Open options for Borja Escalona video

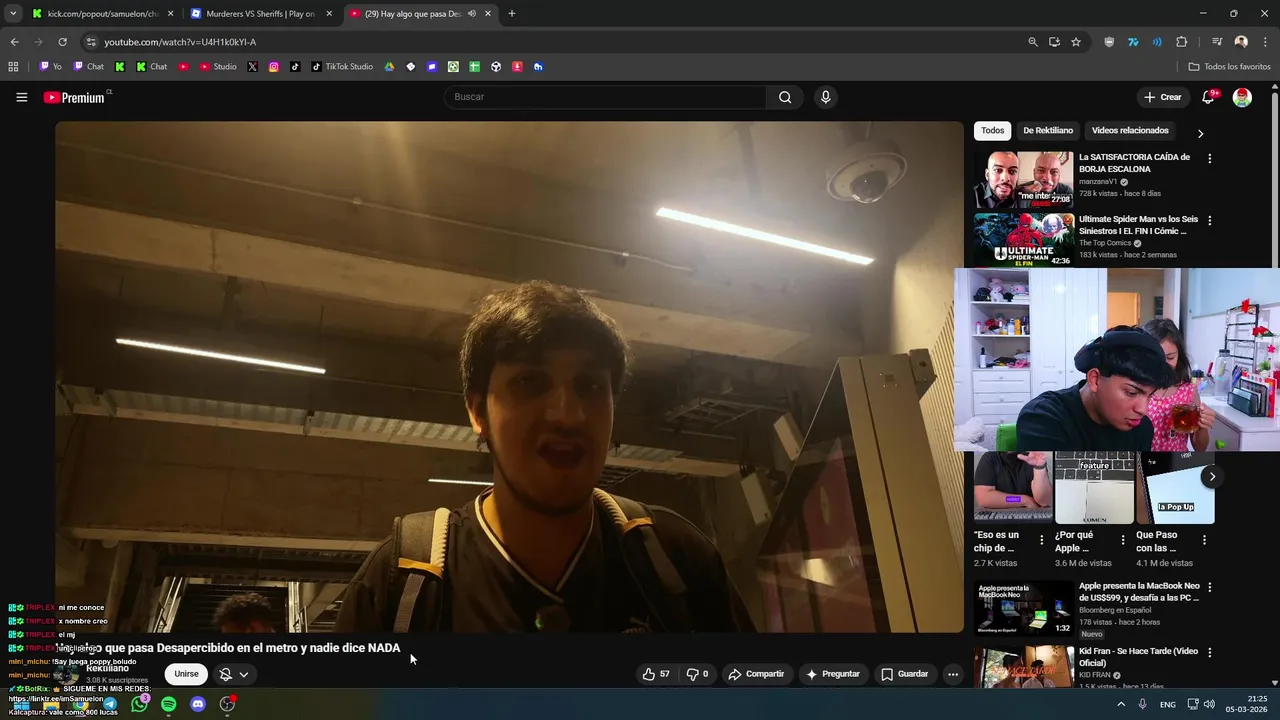[x=1209, y=158]
